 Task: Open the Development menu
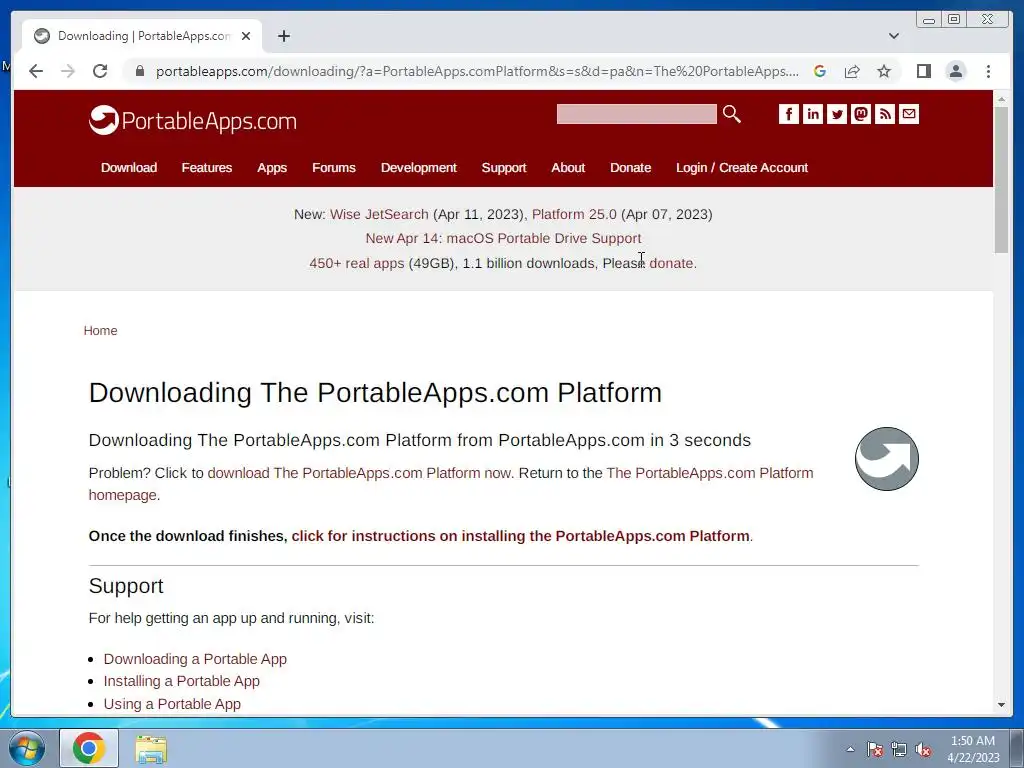click(x=419, y=167)
